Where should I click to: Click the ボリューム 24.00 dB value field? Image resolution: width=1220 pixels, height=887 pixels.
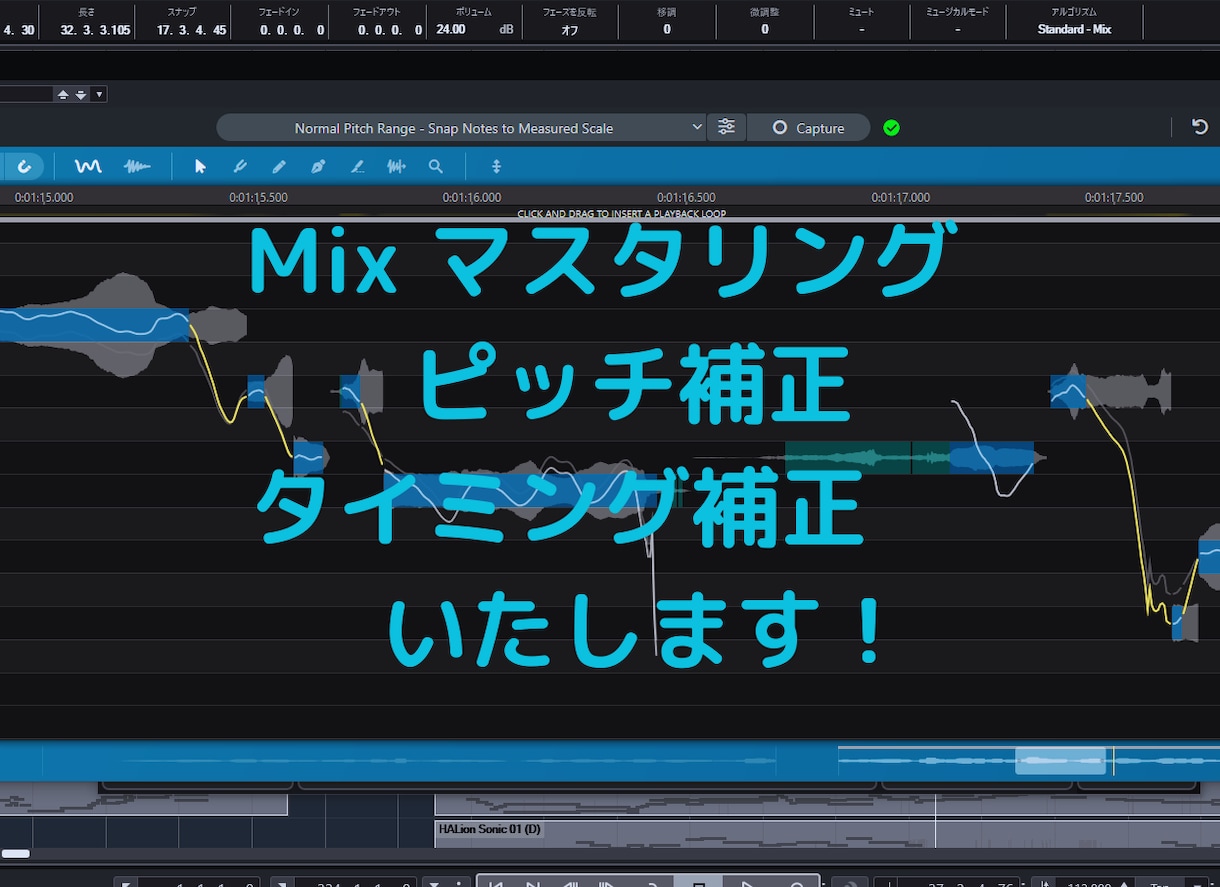470,29
